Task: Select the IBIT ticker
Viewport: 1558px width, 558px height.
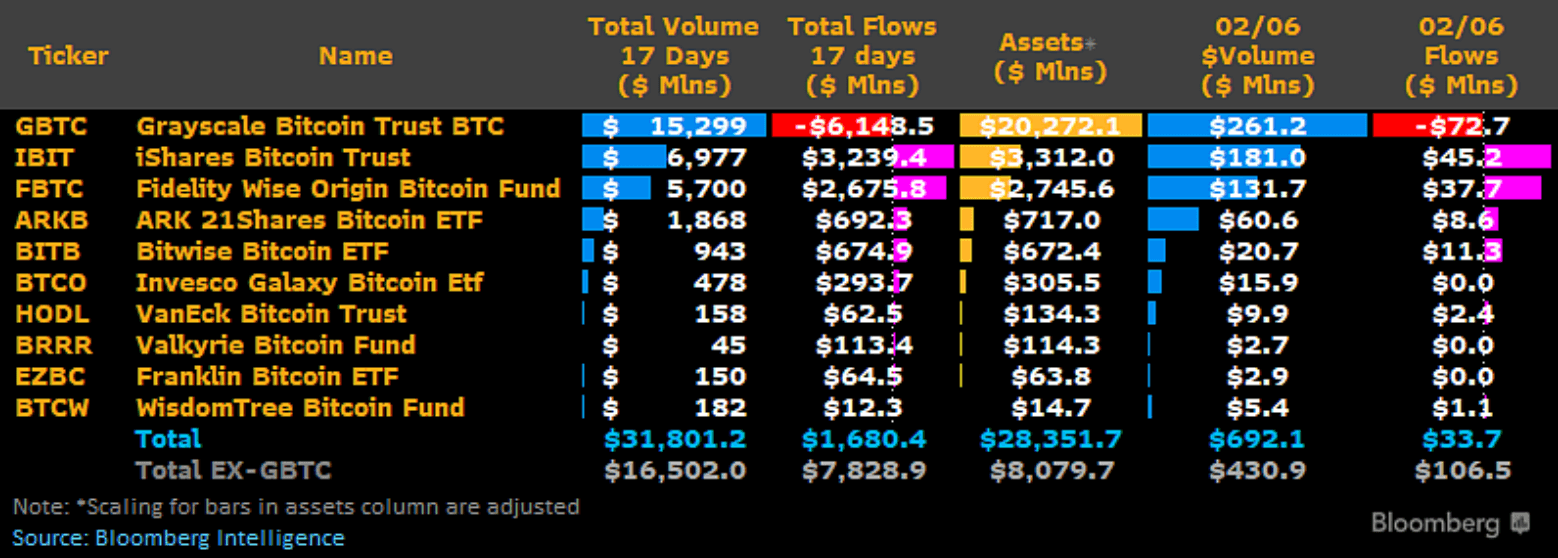Action: coord(46,157)
